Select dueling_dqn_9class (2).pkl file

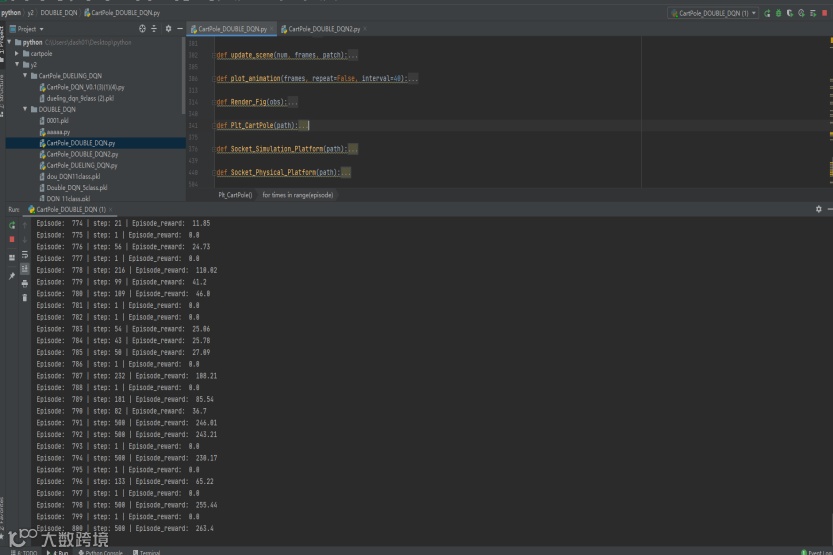76,98
